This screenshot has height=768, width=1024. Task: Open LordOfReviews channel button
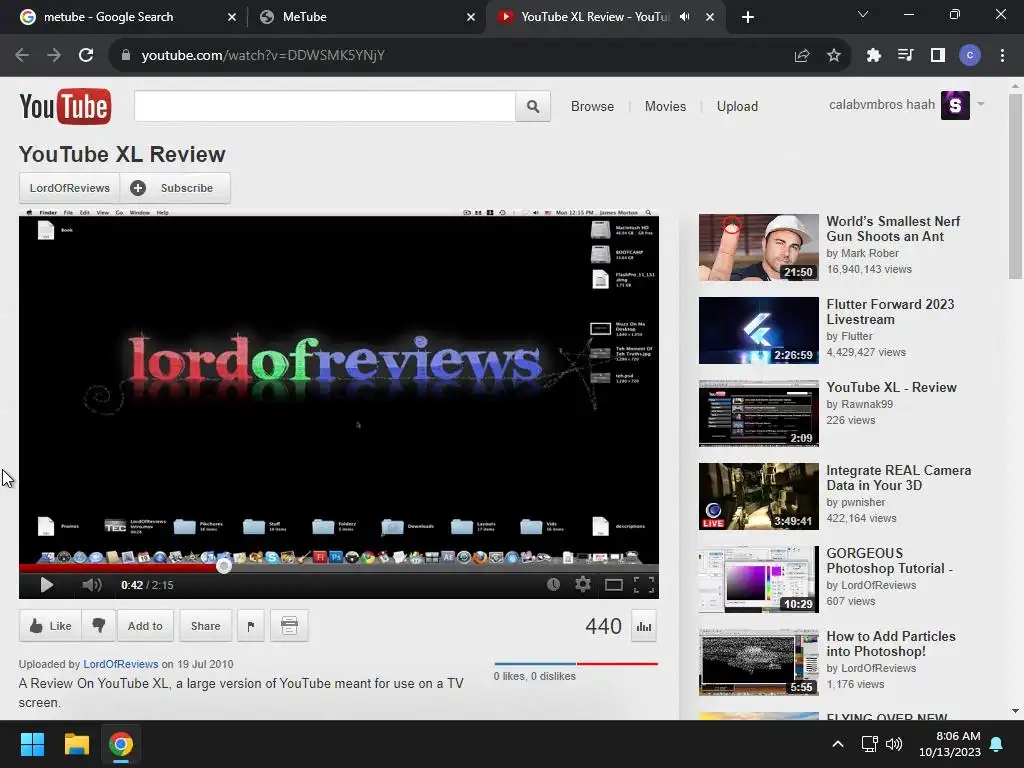pos(69,188)
